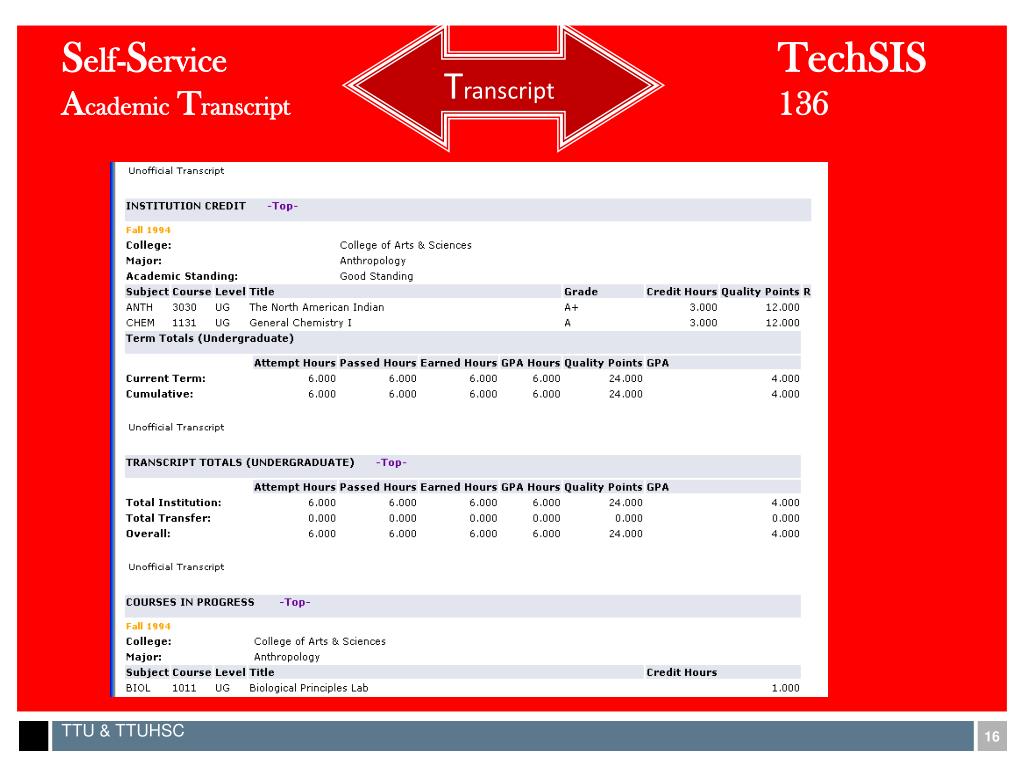Click course title Biological Principles Lab
This screenshot has width=1024, height=768.
[x=309, y=688]
